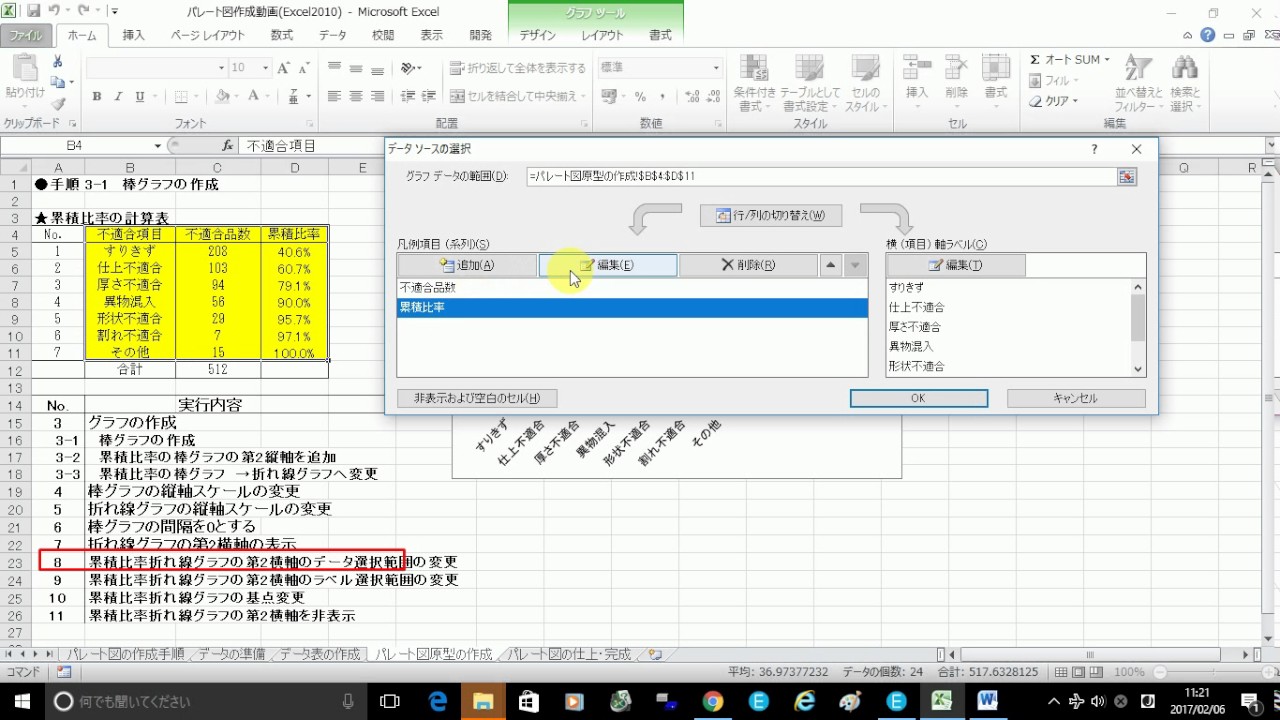The image size is (1280, 720).
Task: Click the Insert Function fx icon
Action: [x=228, y=146]
